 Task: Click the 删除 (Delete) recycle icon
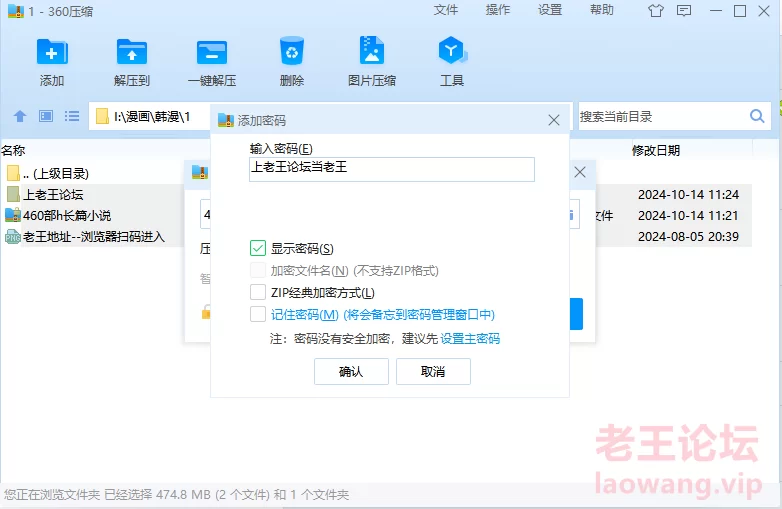click(292, 51)
